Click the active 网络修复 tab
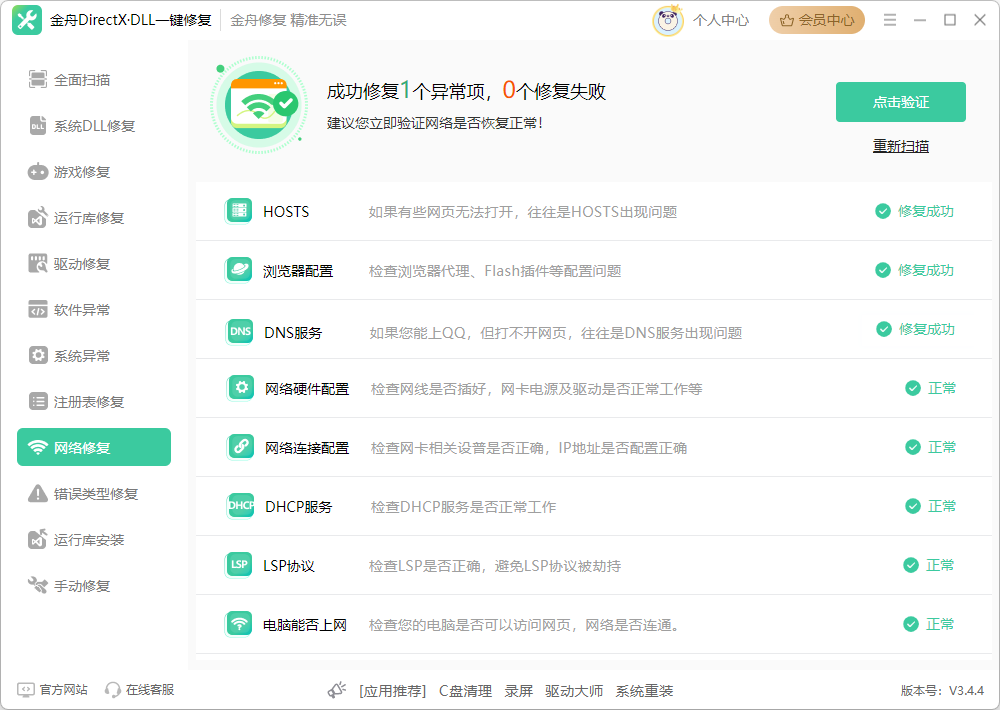The image size is (1000, 710). 94,447
